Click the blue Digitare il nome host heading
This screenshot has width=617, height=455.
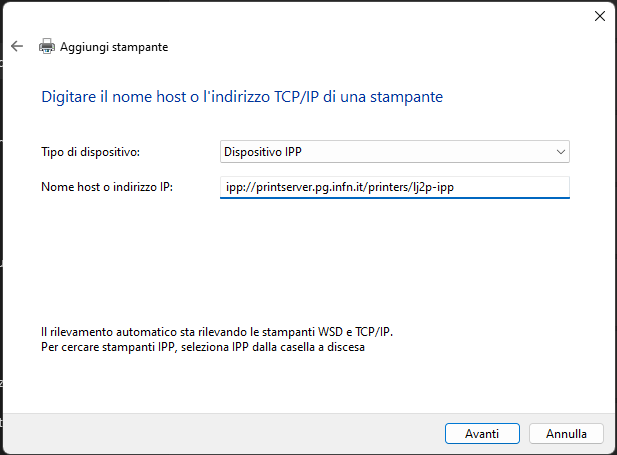pyautogui.click(x=242, y=97)
